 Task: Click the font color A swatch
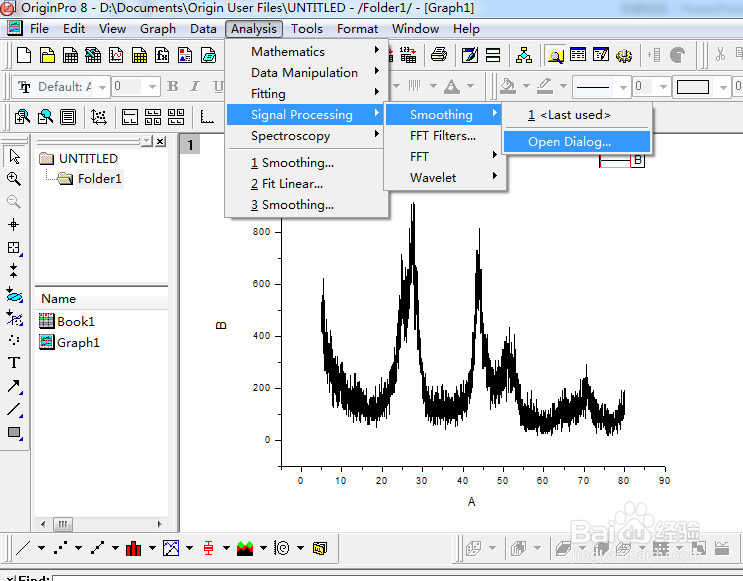click(x=452, y=86)
